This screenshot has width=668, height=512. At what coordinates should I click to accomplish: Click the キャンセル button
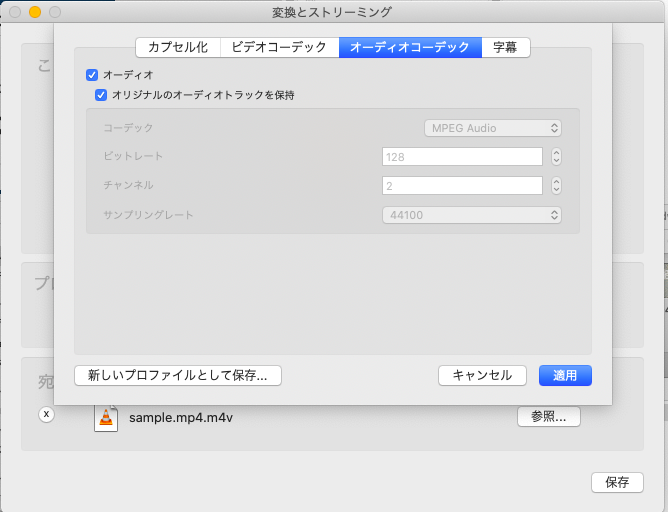(482, 375)
